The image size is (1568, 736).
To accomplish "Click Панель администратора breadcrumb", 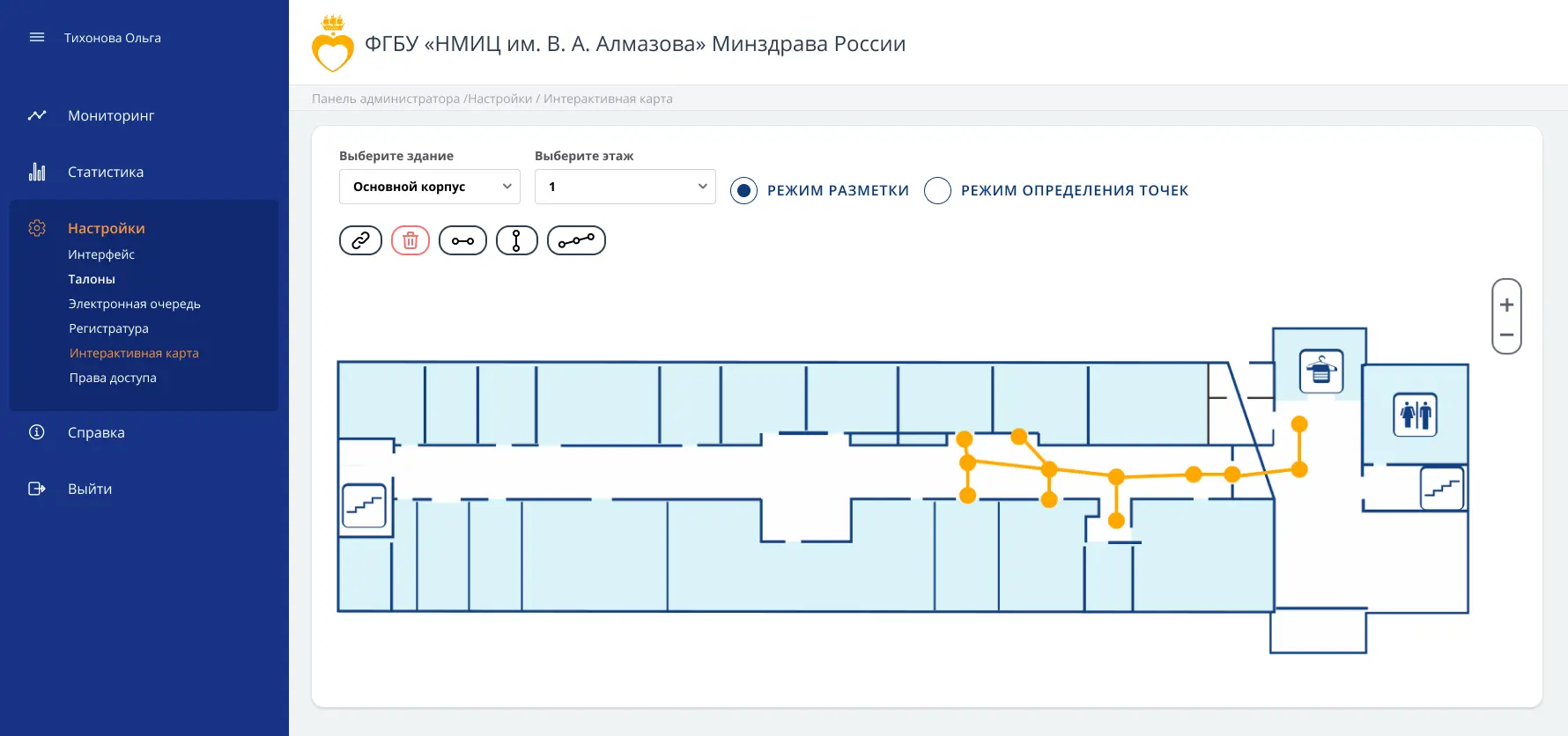I will [x=386, y=99].
